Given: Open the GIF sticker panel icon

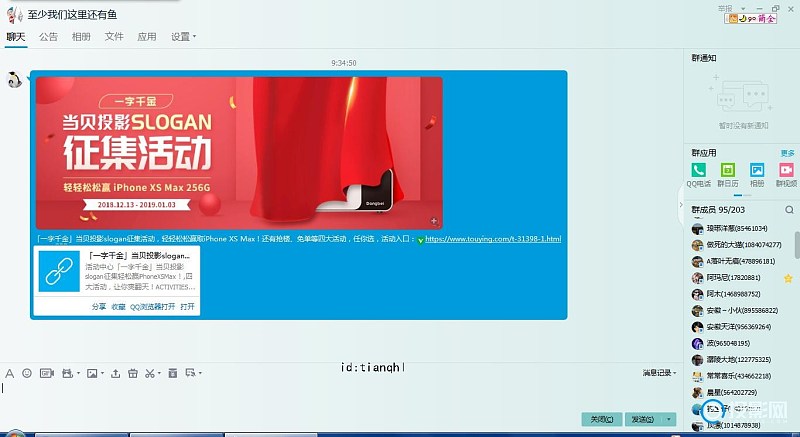Looking at the screenshot, I should click(47, 373).
